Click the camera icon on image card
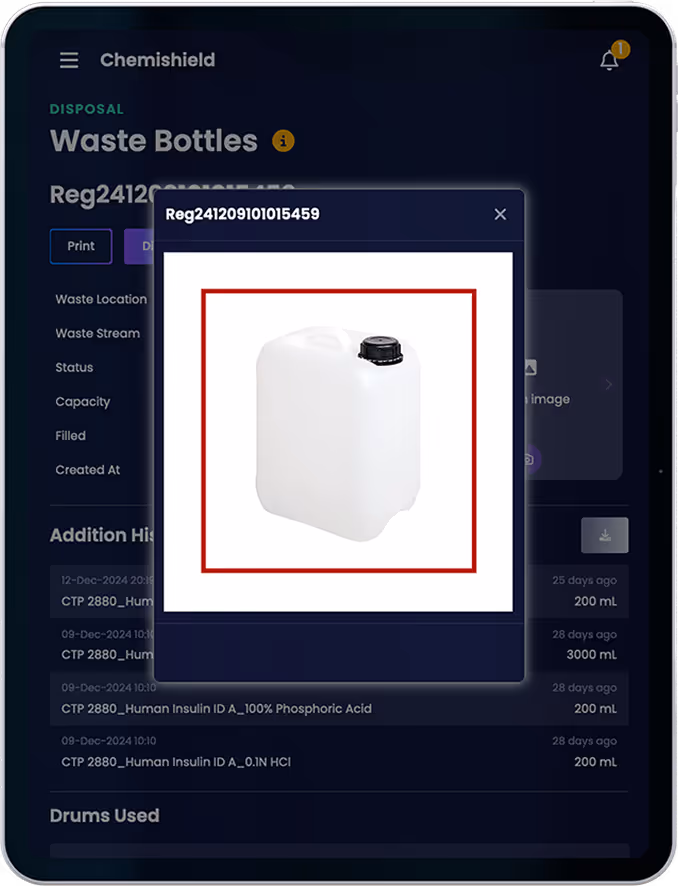678x886 pixels. (531, 459)
